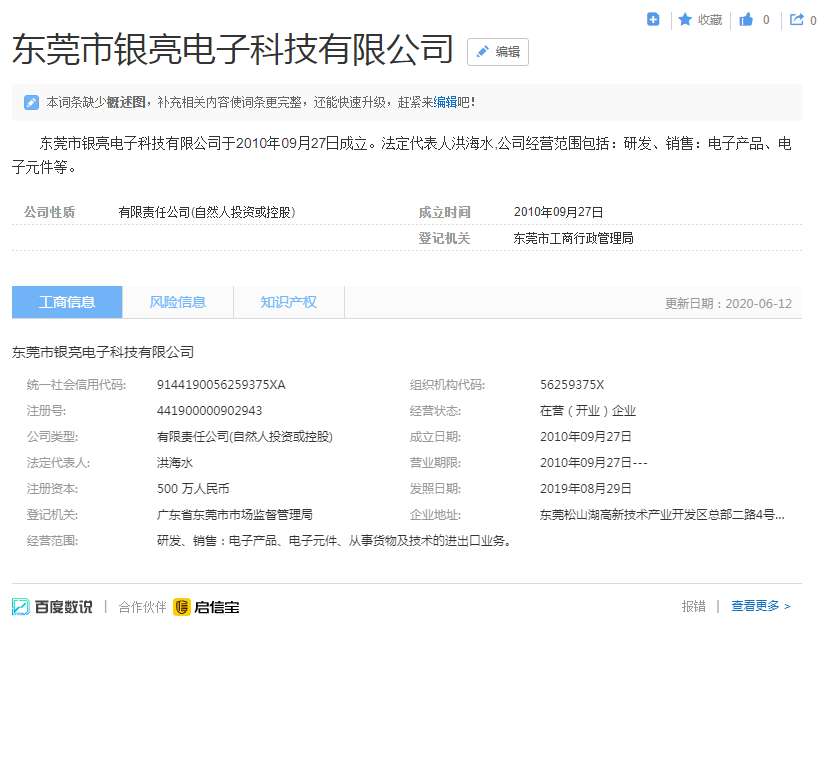Click the pencil icon in notice bar
Image resolution: width=818 pixels, height=769 pixels.
31,102
